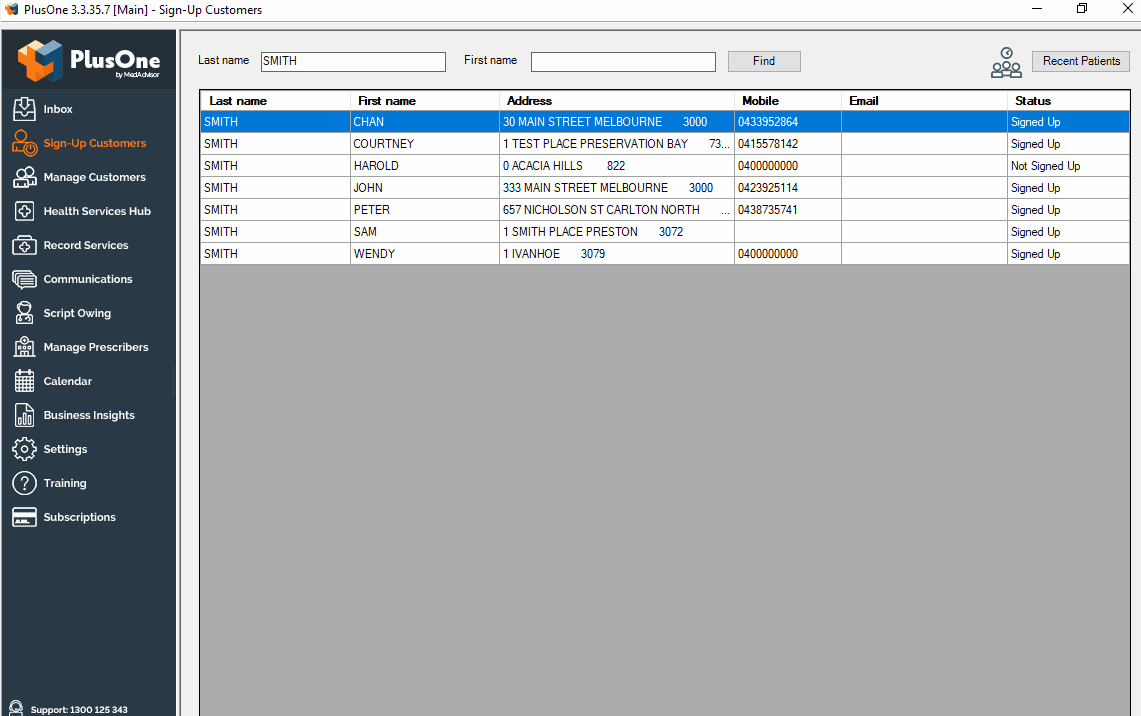Click the Communications chat bubbles icon
Screen dimensions: 1141x716
[24, 279]
